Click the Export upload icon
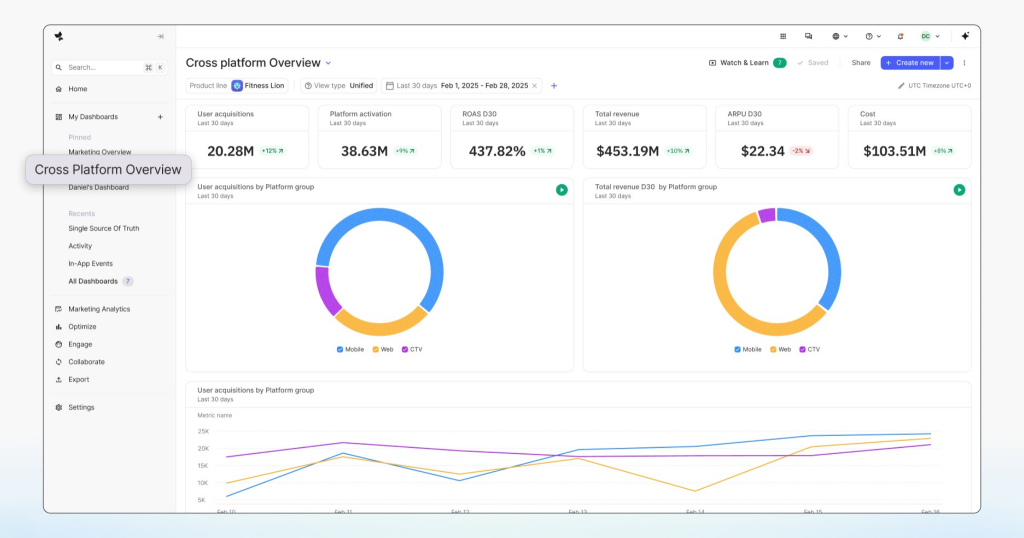The image size is (1024, 538). pos(59,379)
